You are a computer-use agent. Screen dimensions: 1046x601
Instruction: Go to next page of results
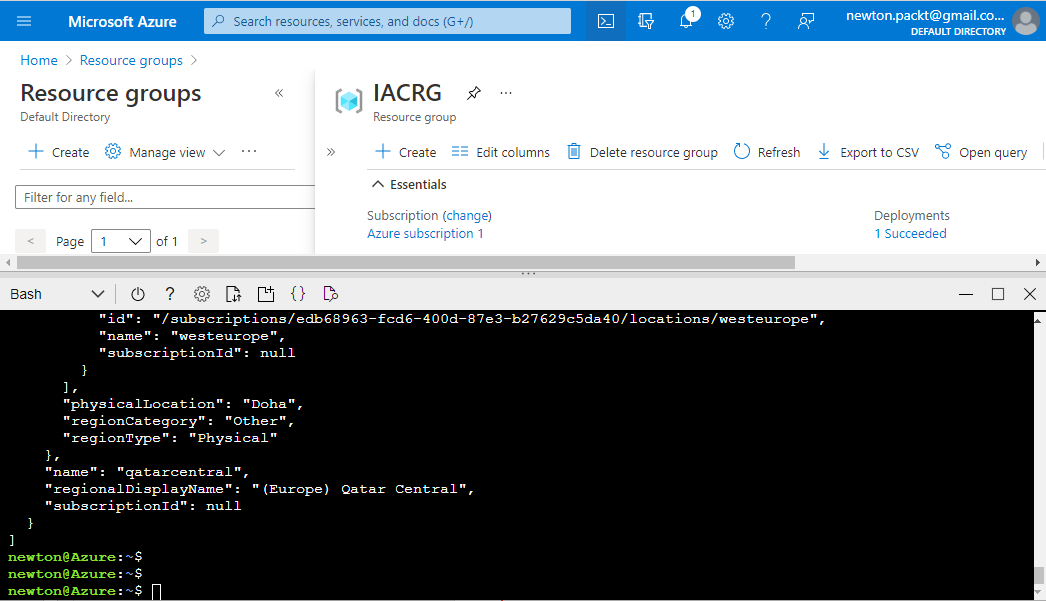[x=203, y=241]
